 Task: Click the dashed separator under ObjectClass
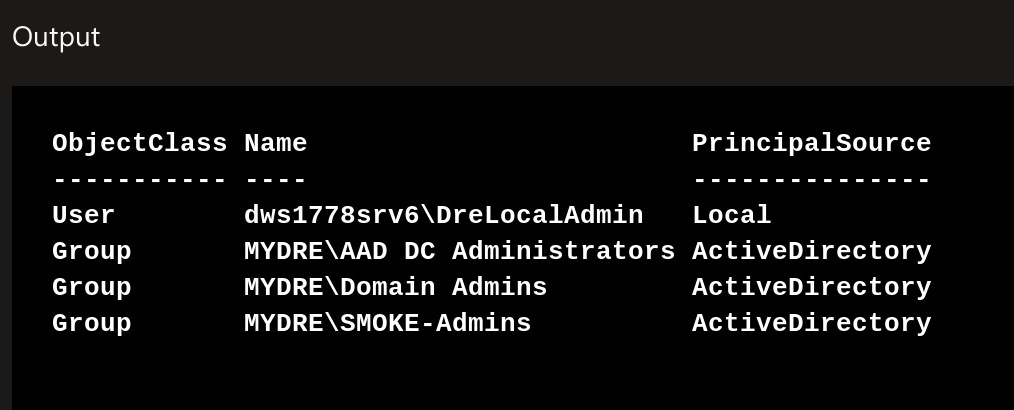click(x=140, y=179)
